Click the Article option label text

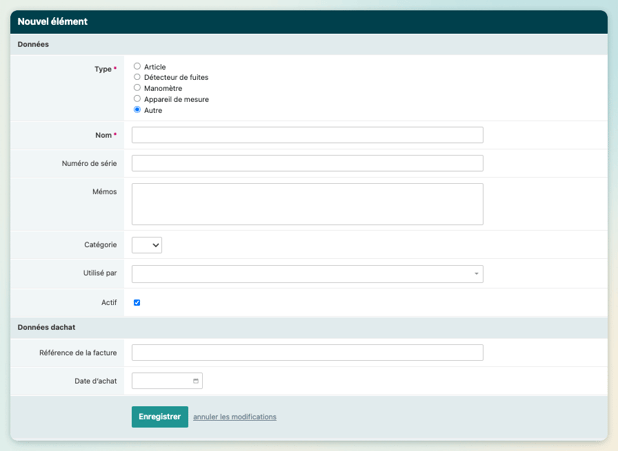pyautogui.click(x=155, y=67)
